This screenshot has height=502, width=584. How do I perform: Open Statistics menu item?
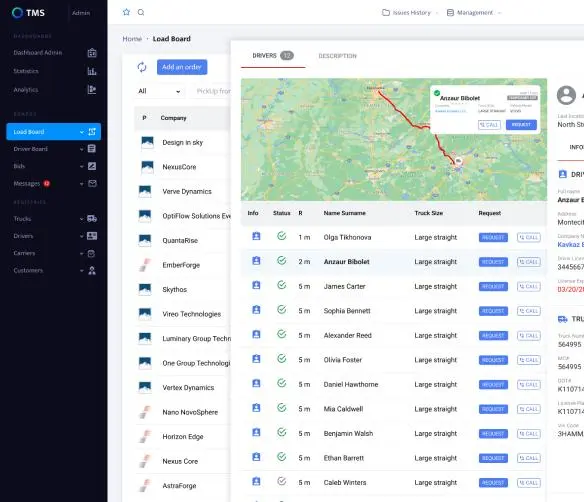[26, 71]
